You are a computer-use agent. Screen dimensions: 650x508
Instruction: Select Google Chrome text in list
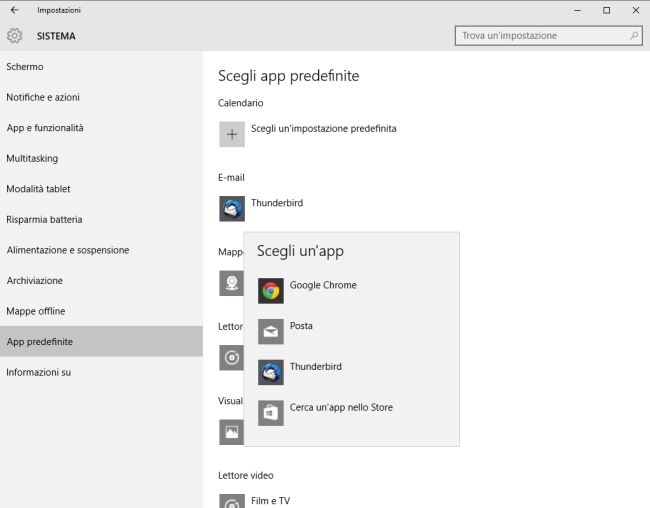click(x=323, y=285)
